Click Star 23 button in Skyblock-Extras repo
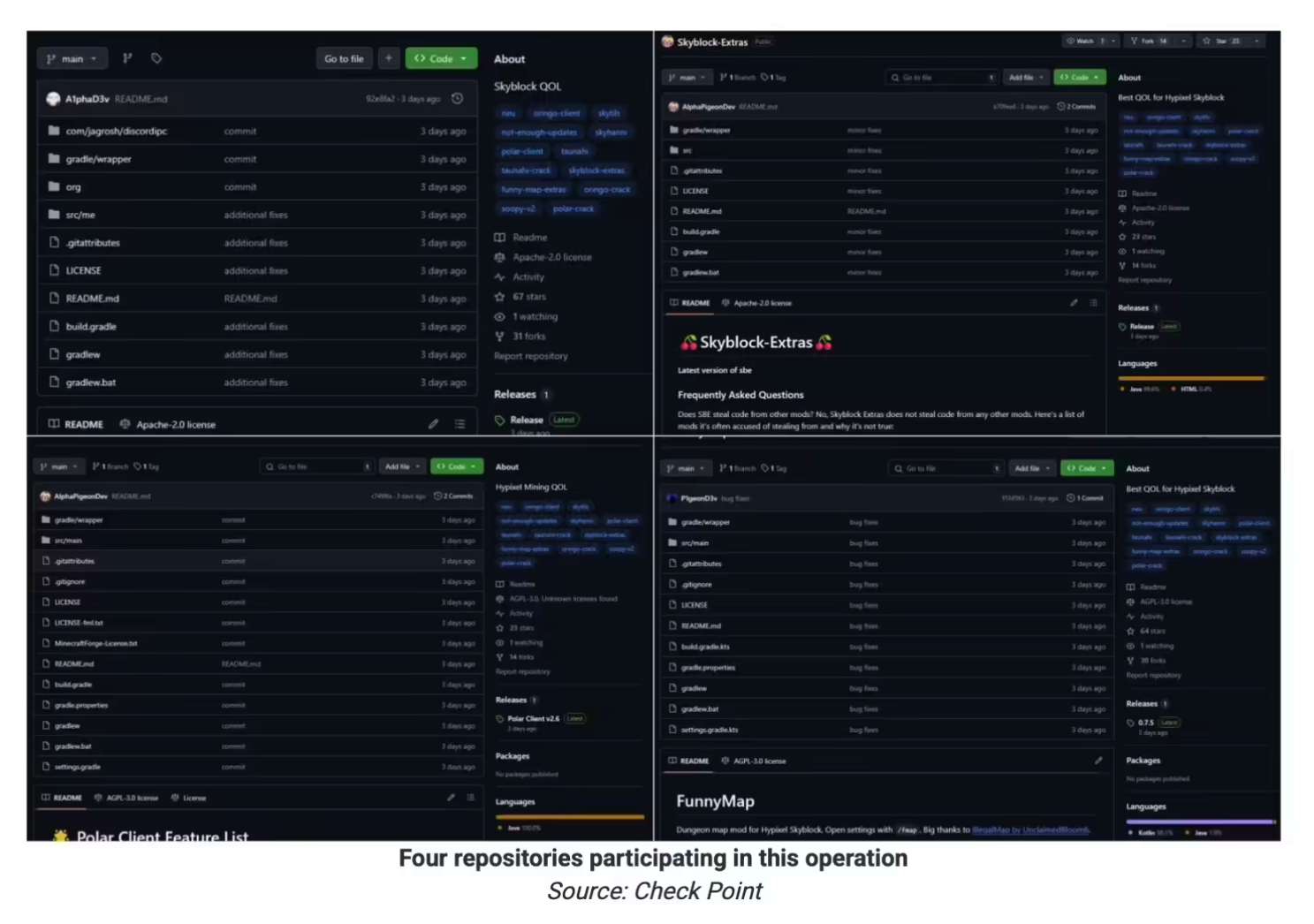 click(x=1222, y=42)
